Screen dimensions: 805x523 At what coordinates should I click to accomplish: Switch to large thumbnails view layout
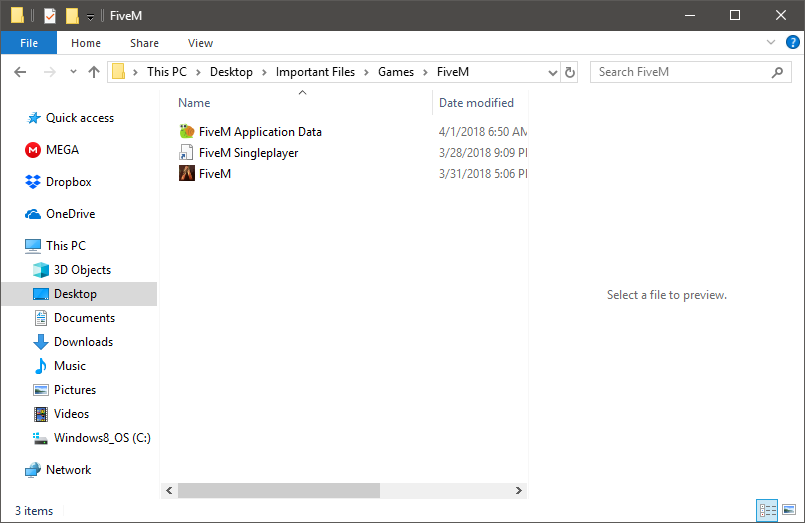[x=789, y=510]
